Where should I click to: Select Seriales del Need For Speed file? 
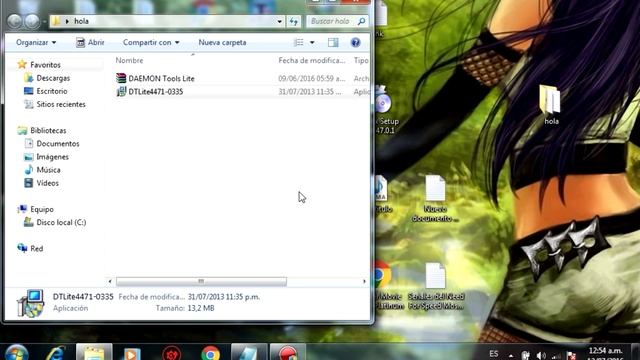click(x=436, y=286)
